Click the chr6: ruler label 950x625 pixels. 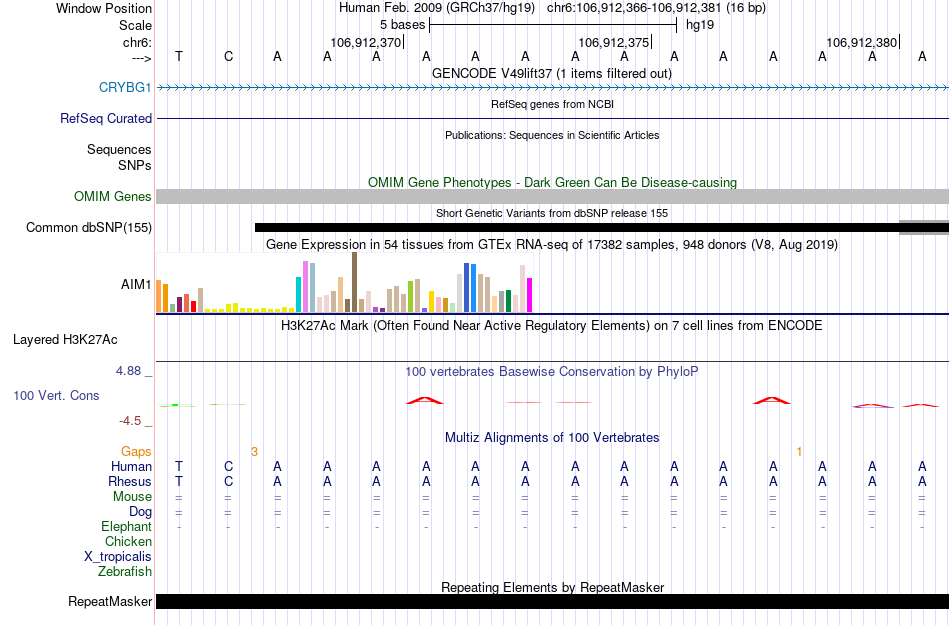point(137,42)
